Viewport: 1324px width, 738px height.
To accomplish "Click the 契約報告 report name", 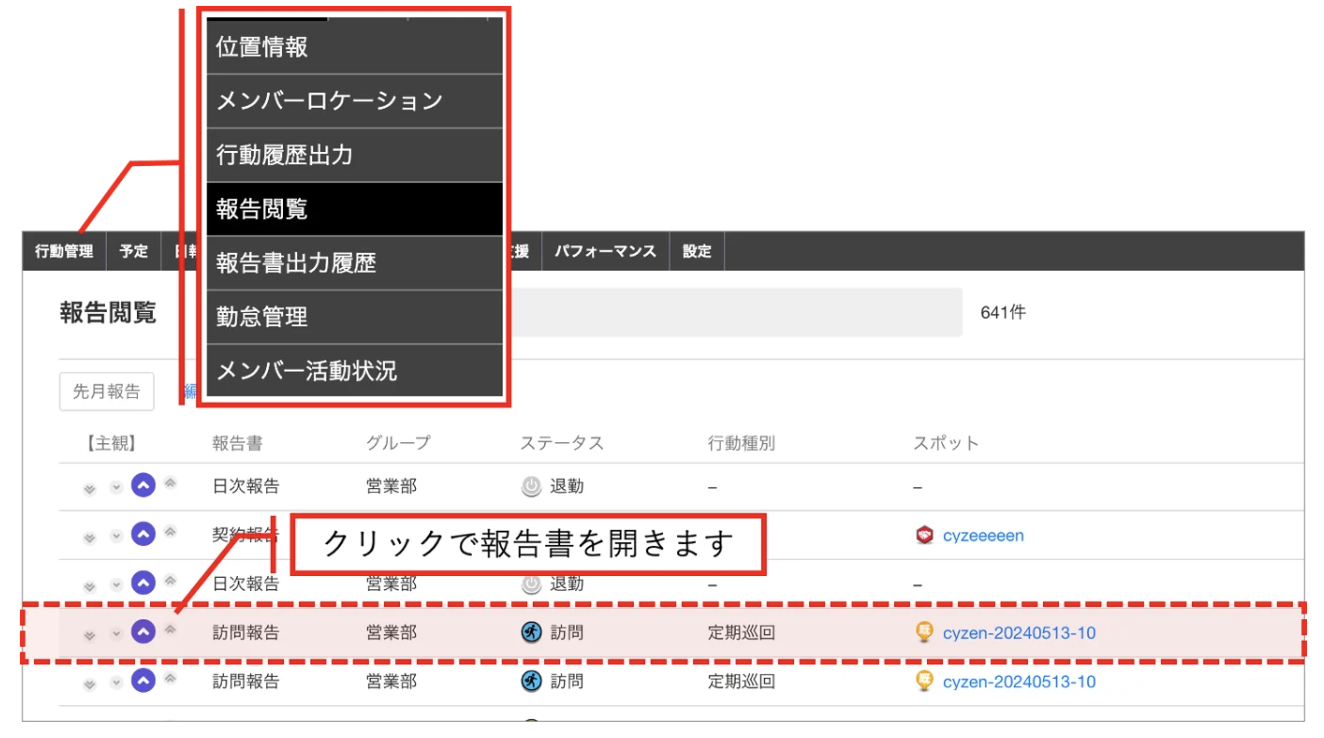I will click(246, 535).
